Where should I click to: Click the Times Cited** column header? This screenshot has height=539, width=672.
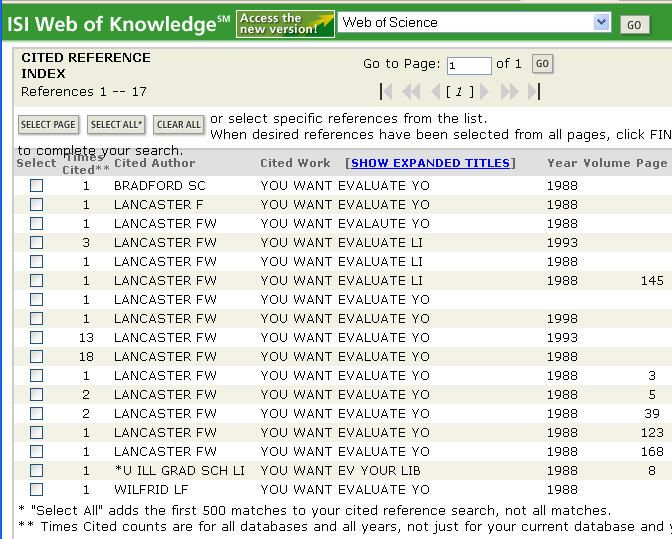[x=85, y=164]
